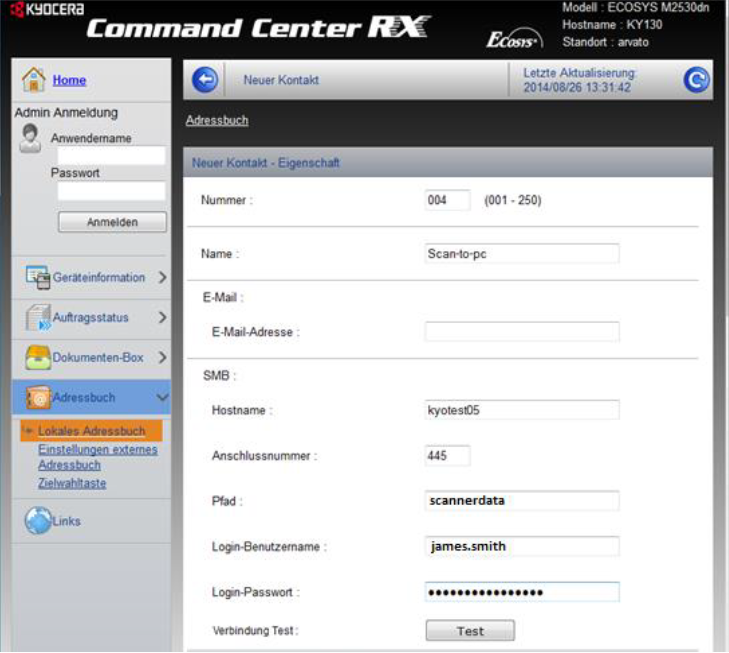Screen dimensions: 729x653
Task: Click the Dokumenten-Box icon
Action: click(x=38, y=357)
